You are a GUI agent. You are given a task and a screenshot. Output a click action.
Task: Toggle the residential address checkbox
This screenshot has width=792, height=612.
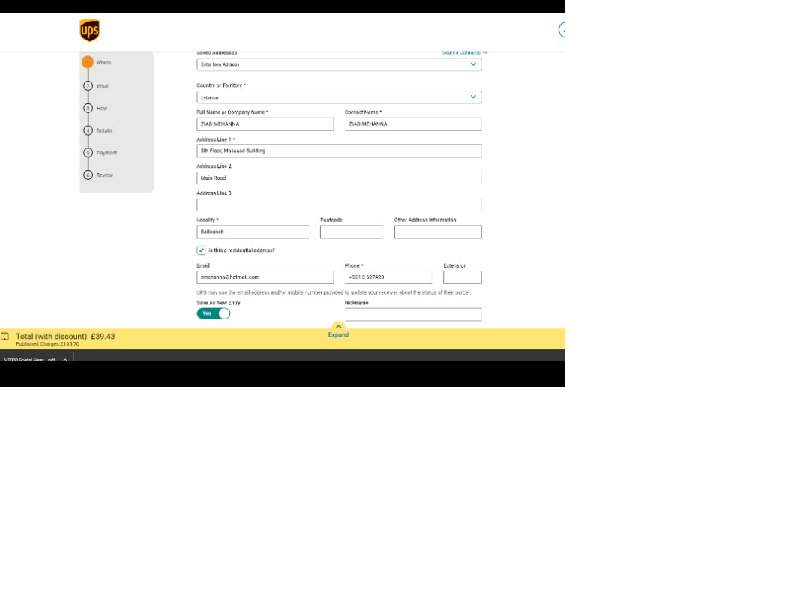[x=201, y=250]
